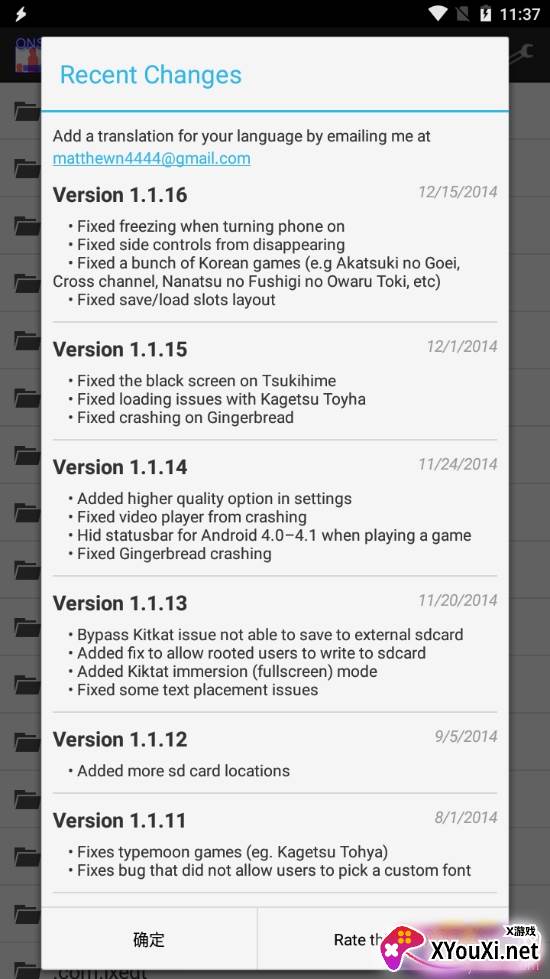
Task: Select the folder icon beside .com.ixedt entry
Action: tap(27, 970)
